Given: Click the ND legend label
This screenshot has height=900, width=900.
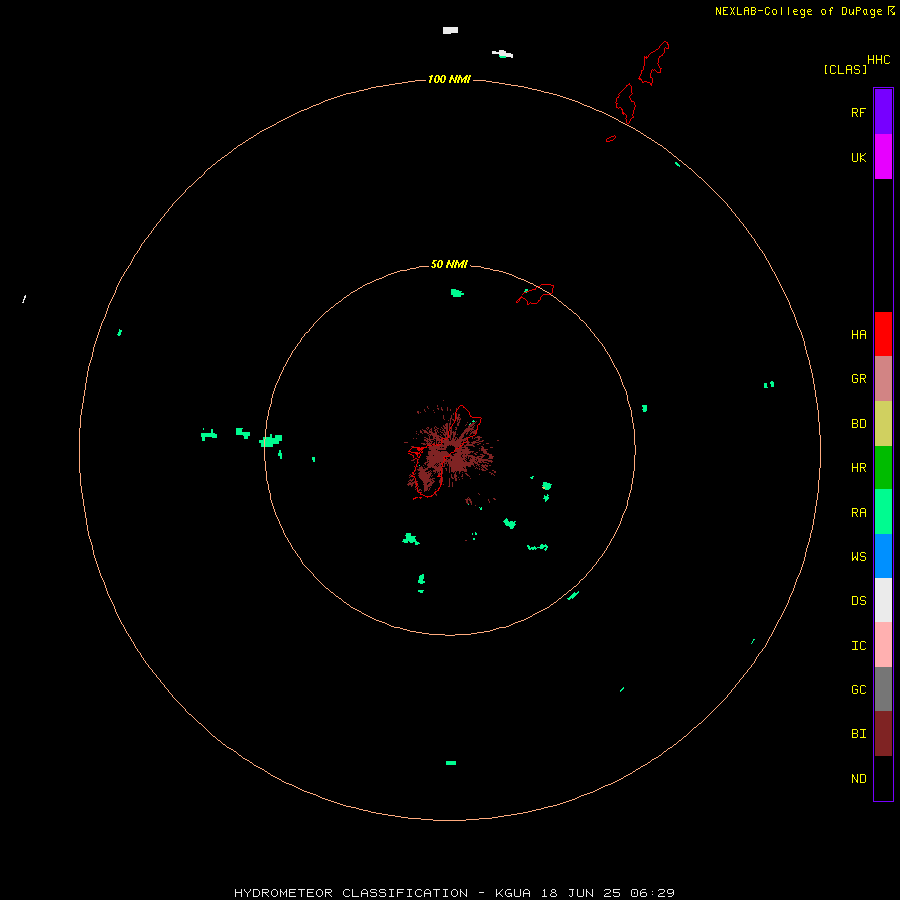Looking at the screenshot, I should [859, 779].
